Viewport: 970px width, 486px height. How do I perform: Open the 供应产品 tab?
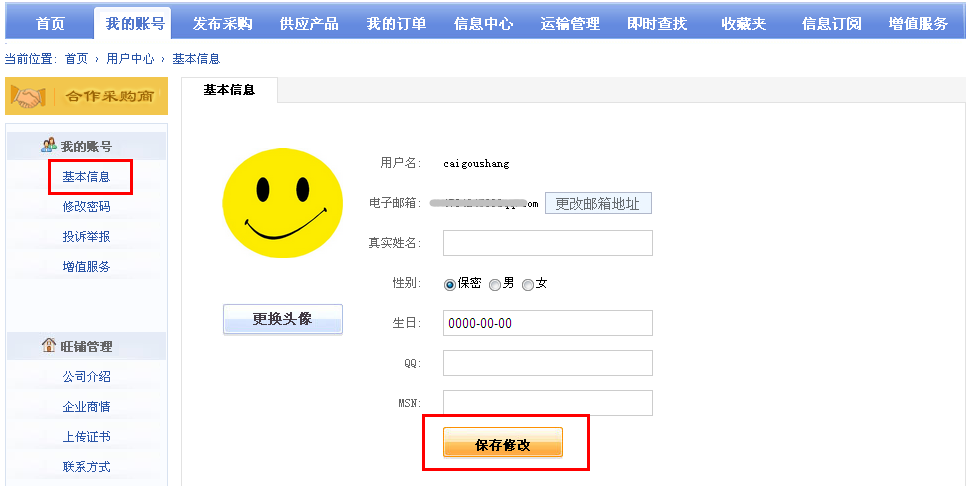(309, 24)
